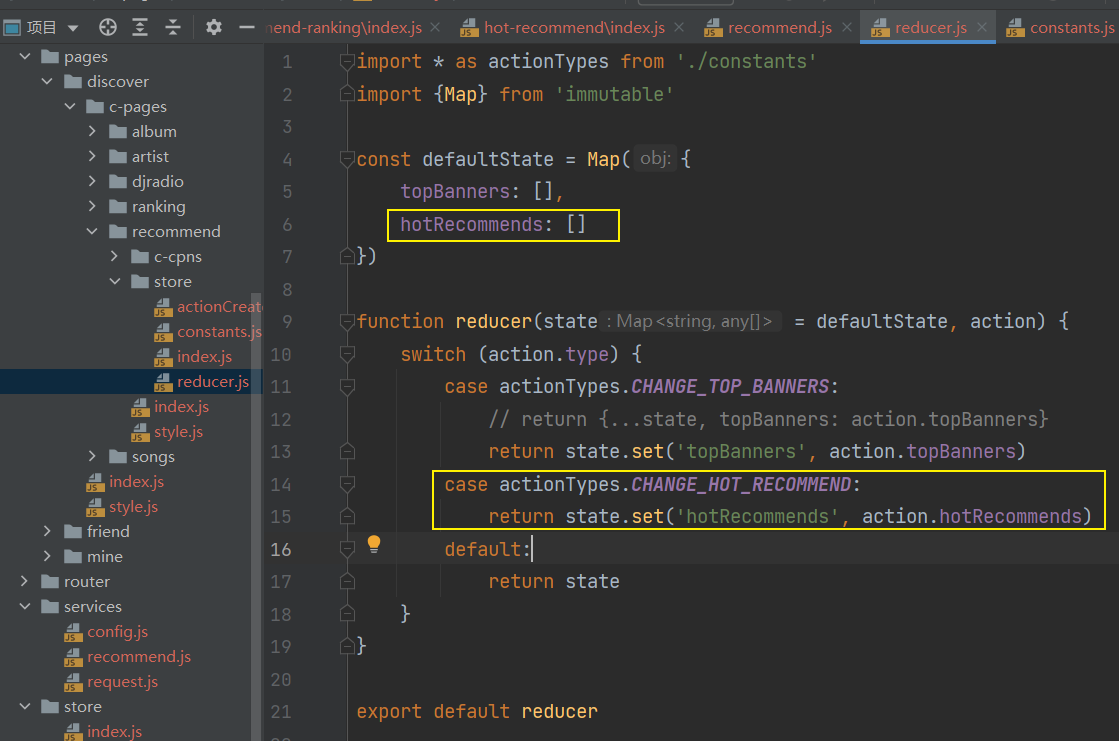Click the collapse all icon in project toolbar
Image resolution: width=1119 pixels, height=741 pixels.
coord(173,27)
